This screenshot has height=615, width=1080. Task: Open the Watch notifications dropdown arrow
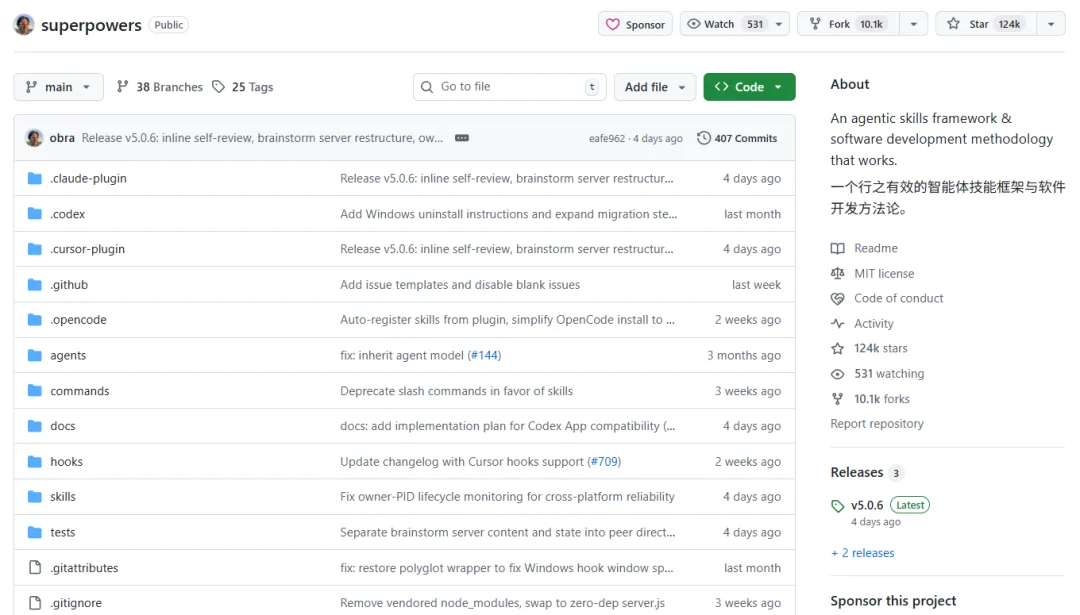click(x=779, y=24)
